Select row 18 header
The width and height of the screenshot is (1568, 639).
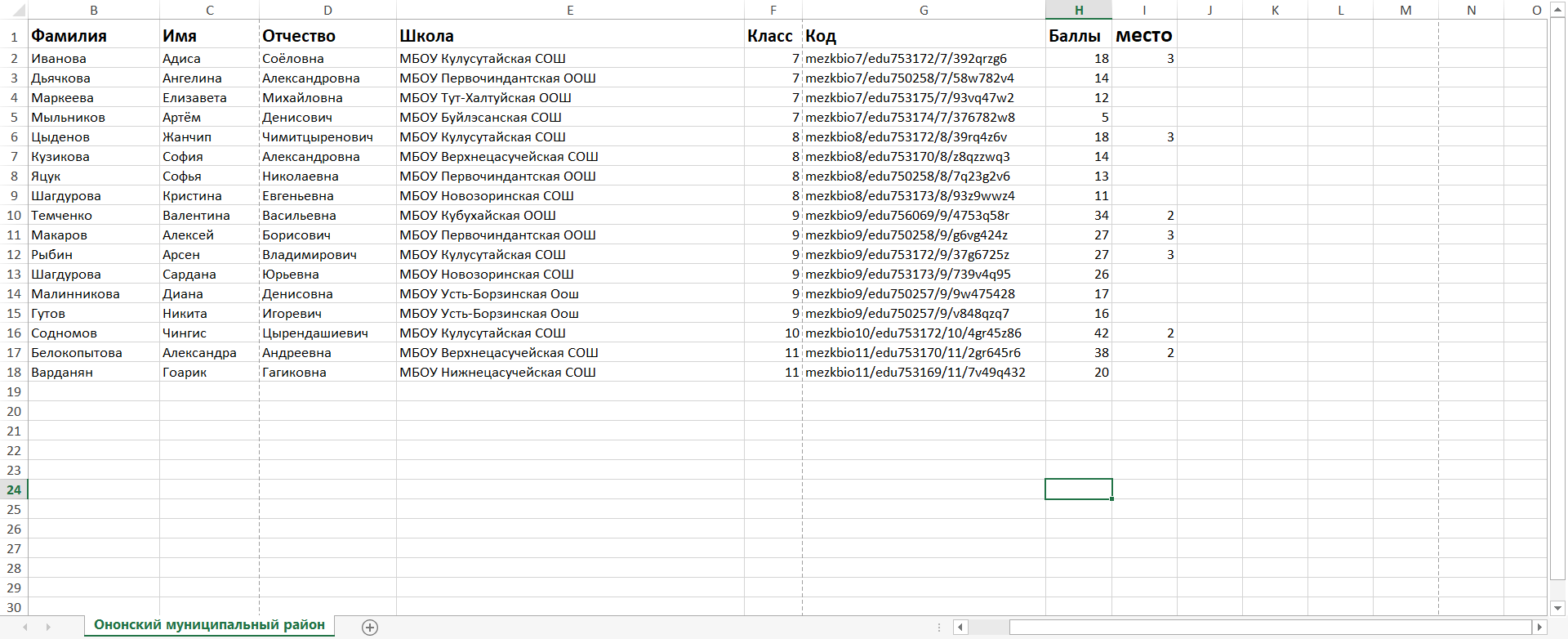[x=14, y=372]
